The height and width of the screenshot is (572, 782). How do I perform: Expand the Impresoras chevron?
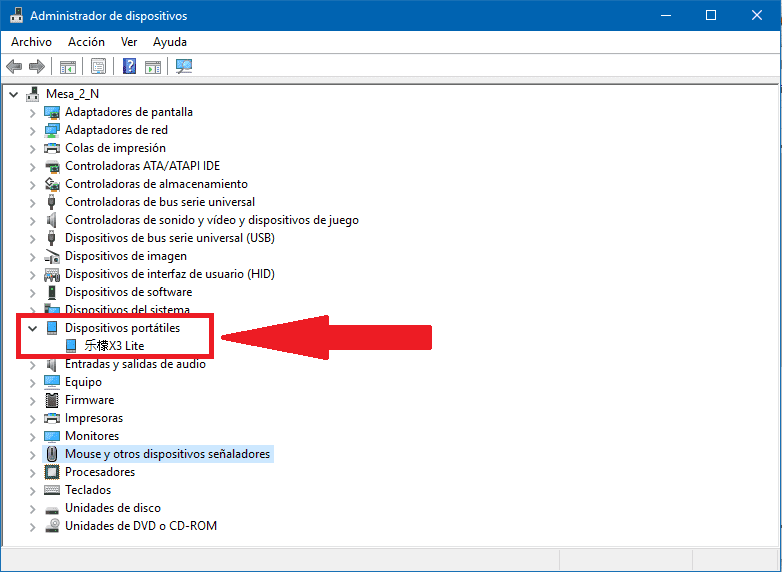[32, 418]
